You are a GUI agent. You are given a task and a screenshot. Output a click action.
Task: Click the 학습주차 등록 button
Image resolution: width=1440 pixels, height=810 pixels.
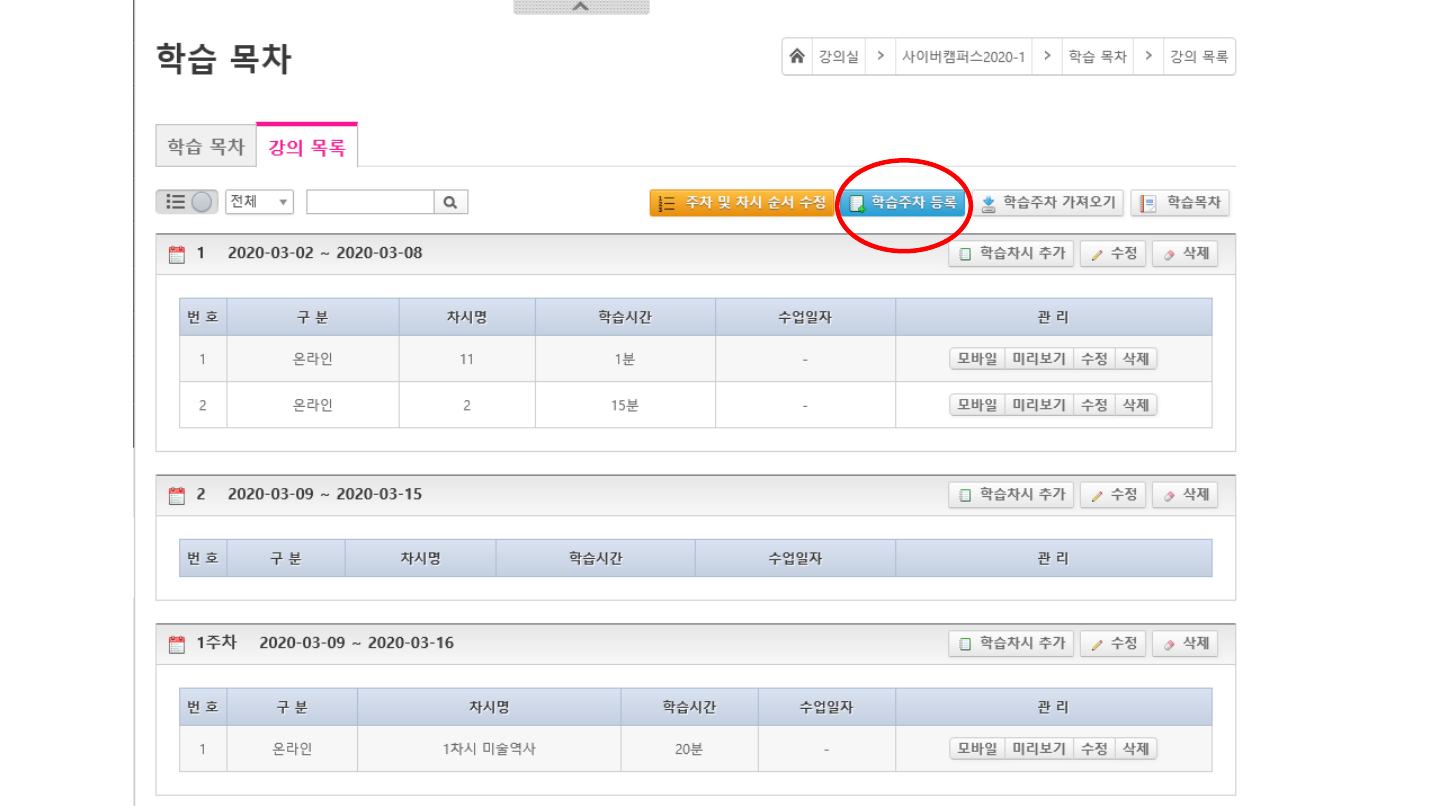(902, 203)
